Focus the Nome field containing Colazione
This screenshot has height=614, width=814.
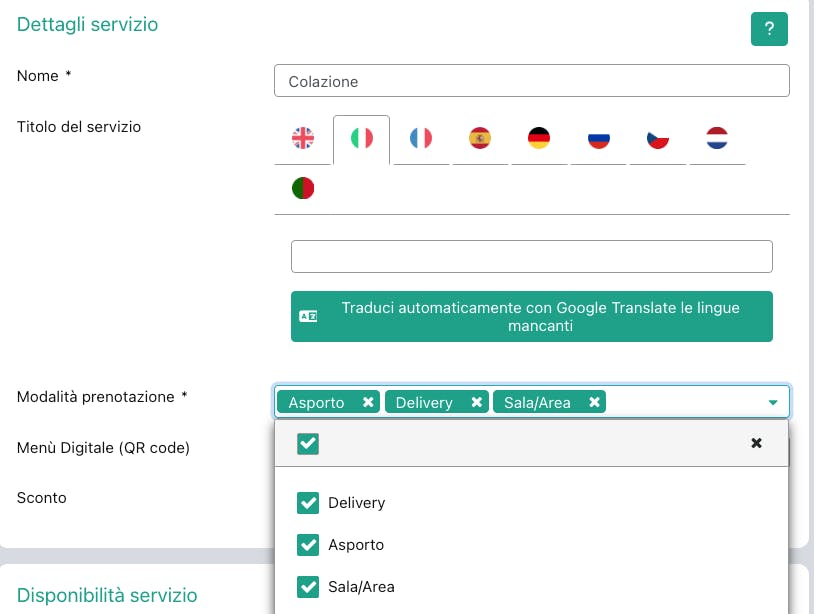coord(532,81)
